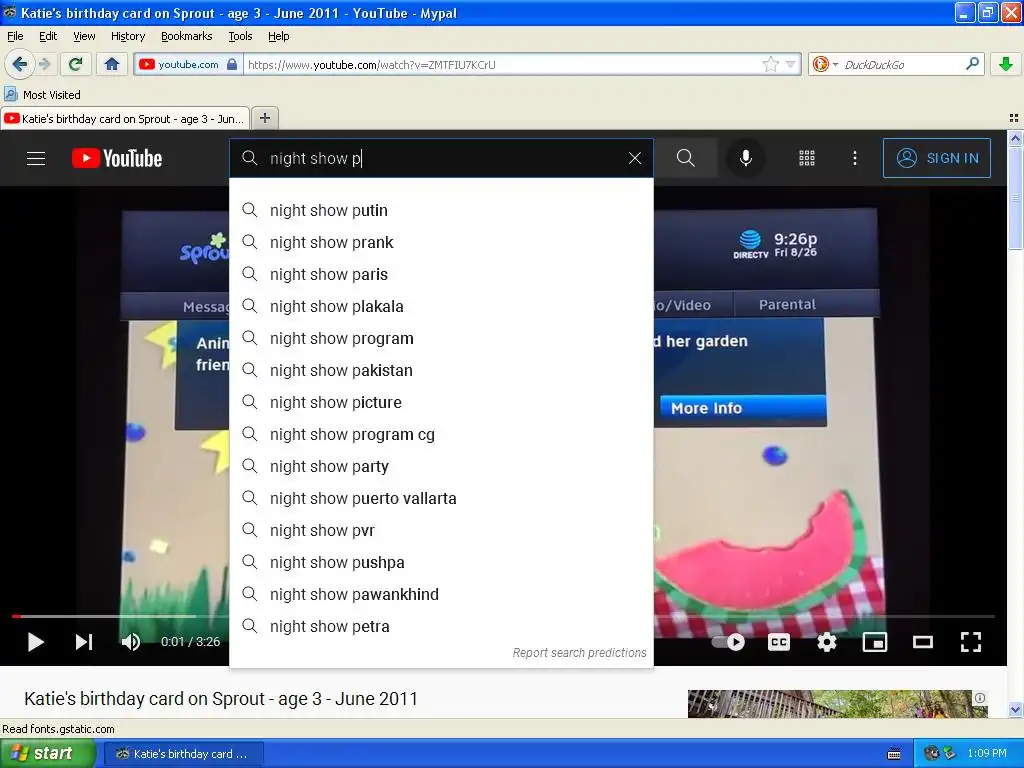
Task: Open the Windows start menu
Action: (48, 753)
